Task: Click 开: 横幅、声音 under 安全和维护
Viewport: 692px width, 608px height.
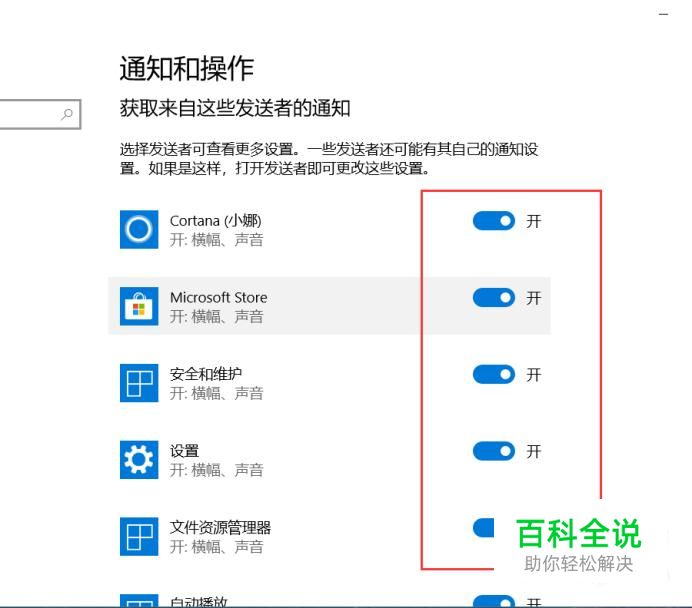Action: [217, 394]
